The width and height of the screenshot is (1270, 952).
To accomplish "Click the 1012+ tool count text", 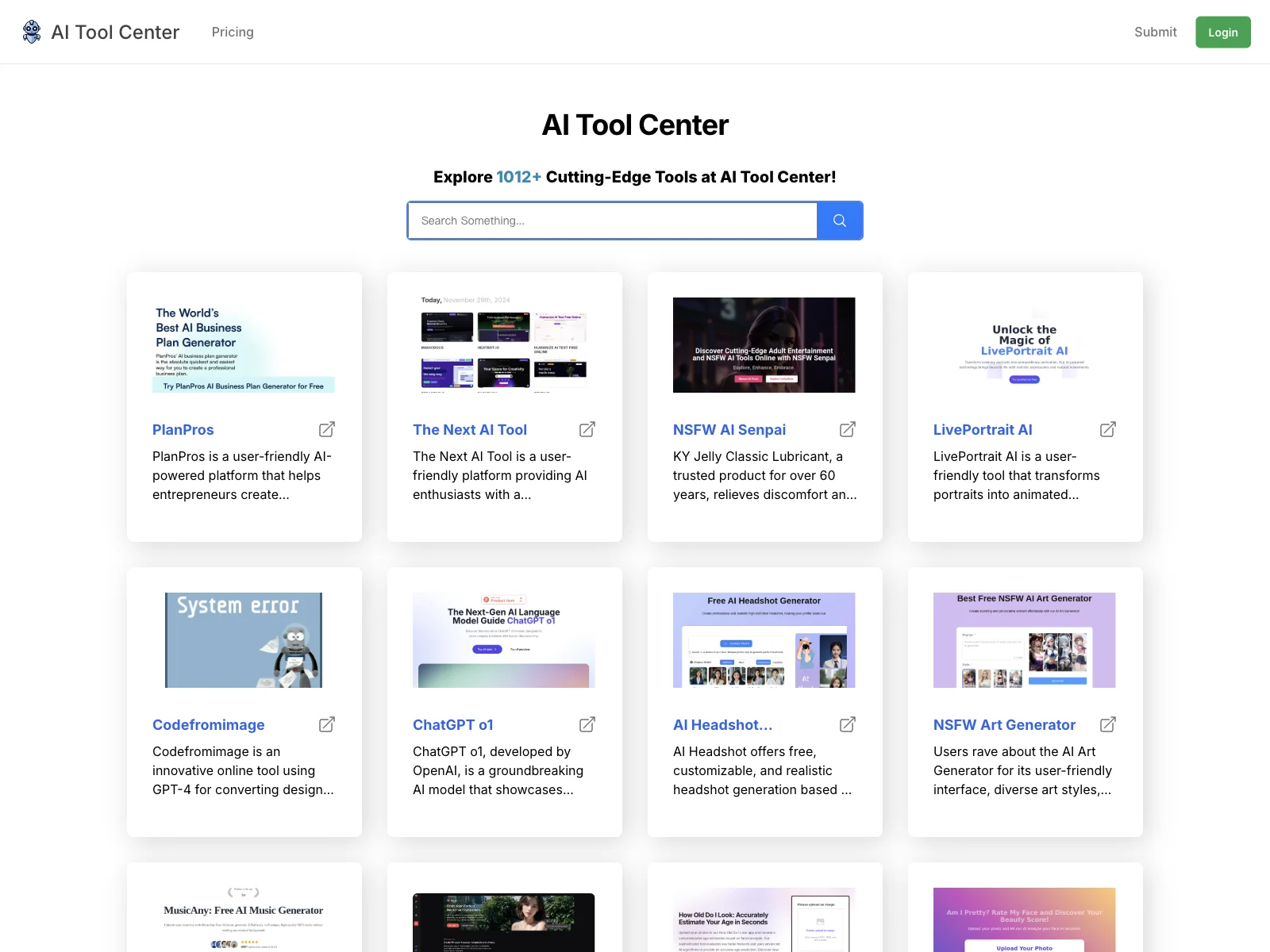I will (x=519, y=177).
